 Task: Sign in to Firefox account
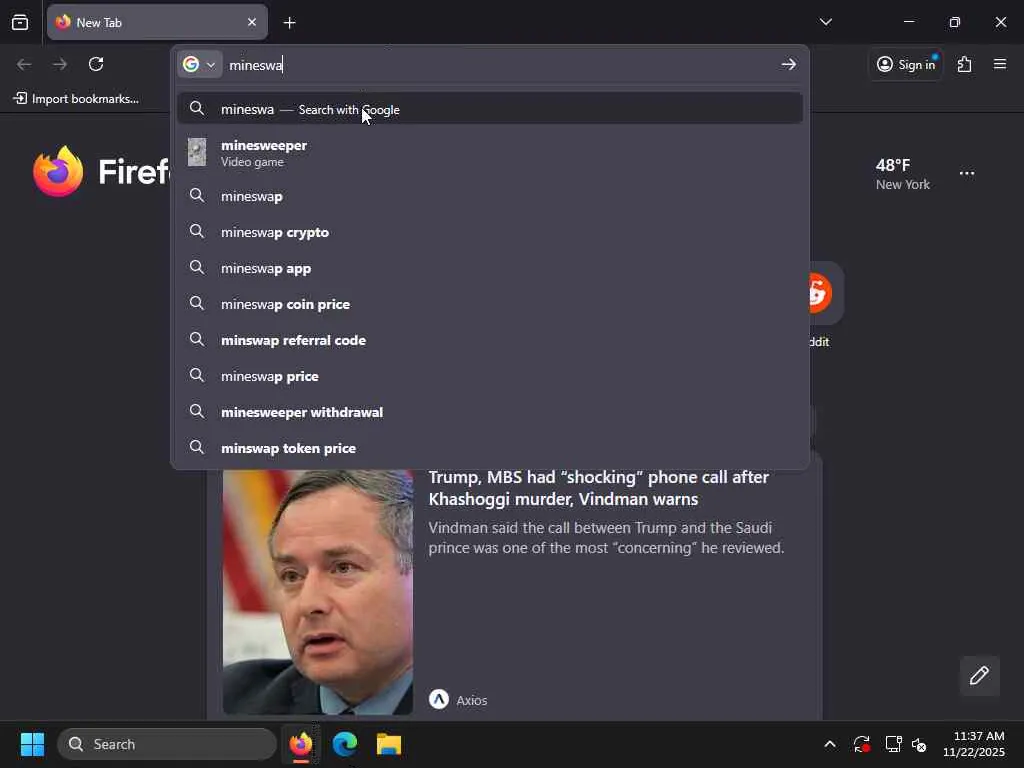906,64
